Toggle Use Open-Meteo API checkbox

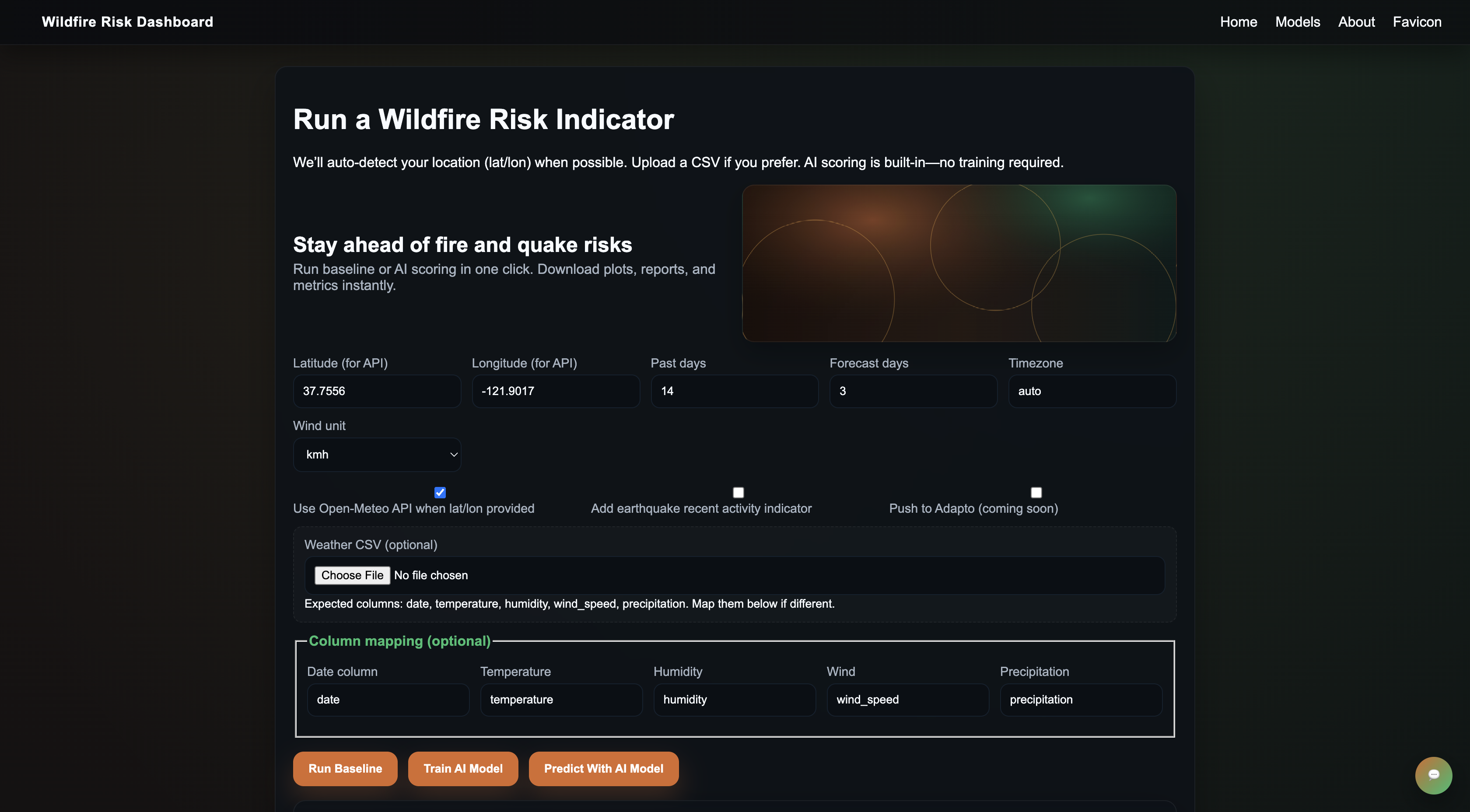pos(439,492)
